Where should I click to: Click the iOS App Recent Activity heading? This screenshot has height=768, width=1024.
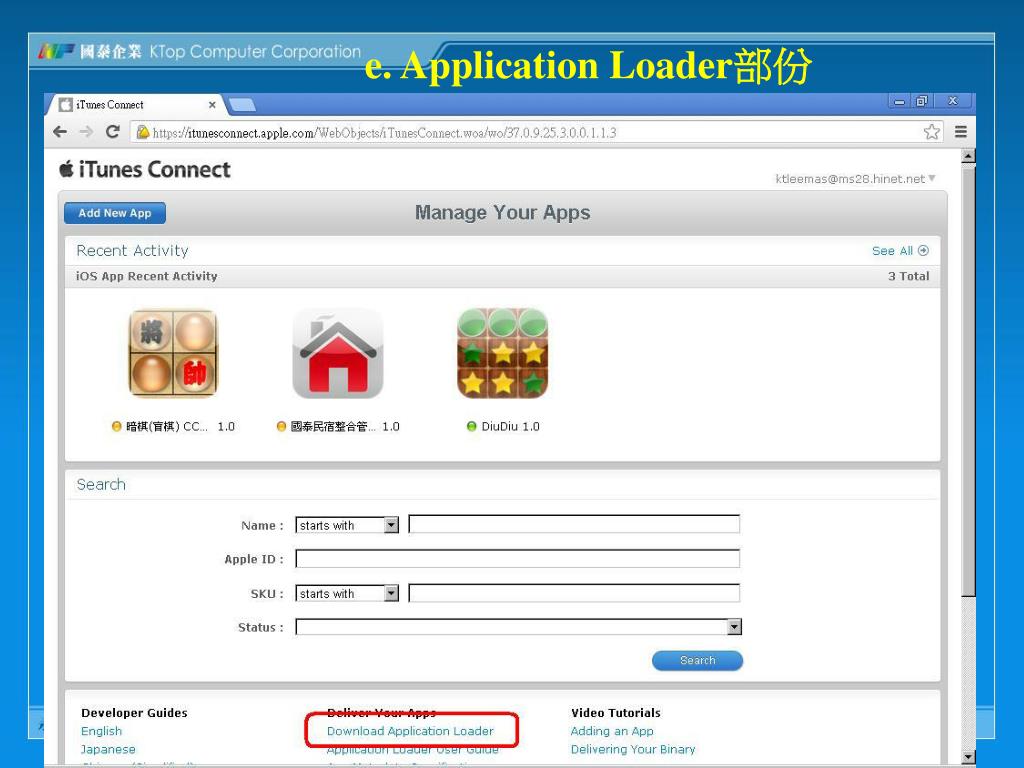[x=147, y=276]
